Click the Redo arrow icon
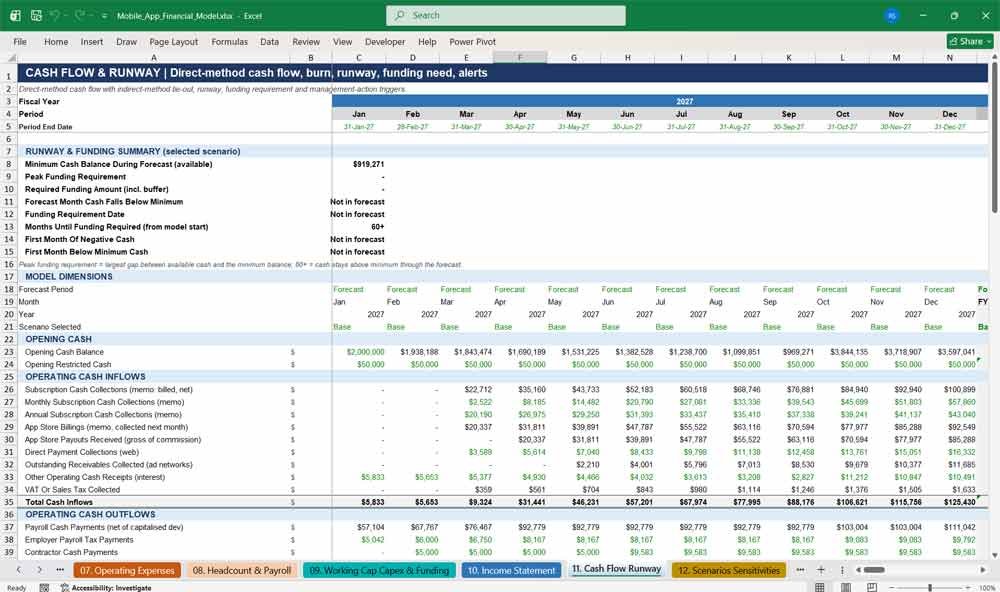This screenshot has height=592, width=1000. tap(80, 15)
